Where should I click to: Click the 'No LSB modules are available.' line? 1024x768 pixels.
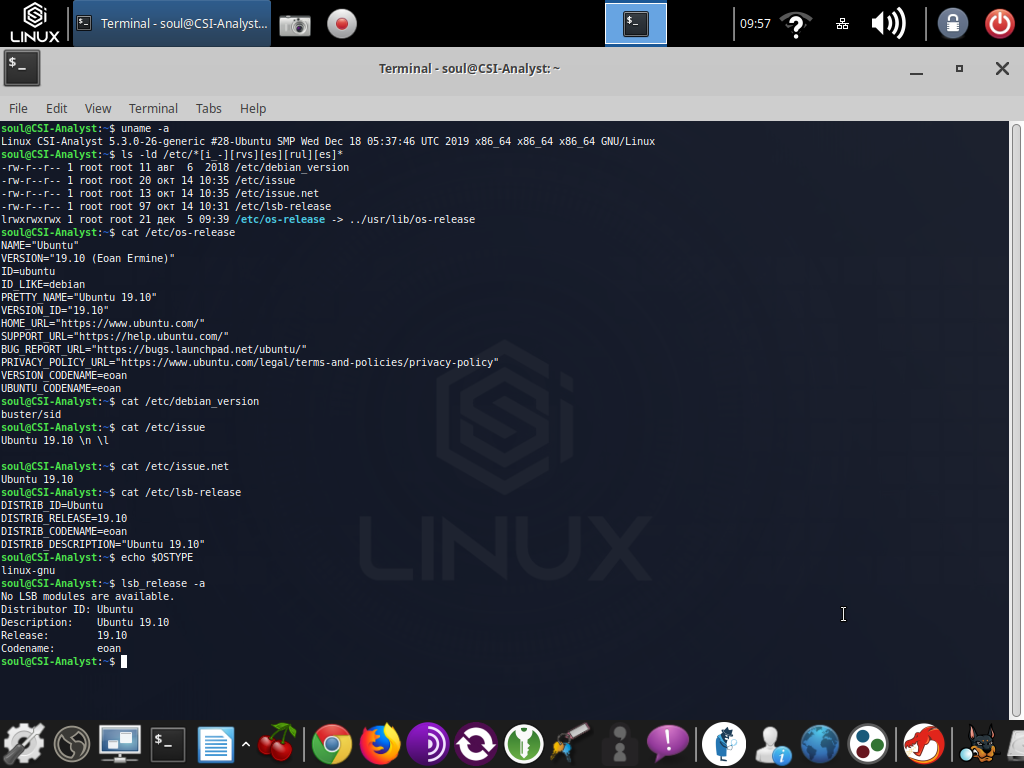[x=88, y=596]
